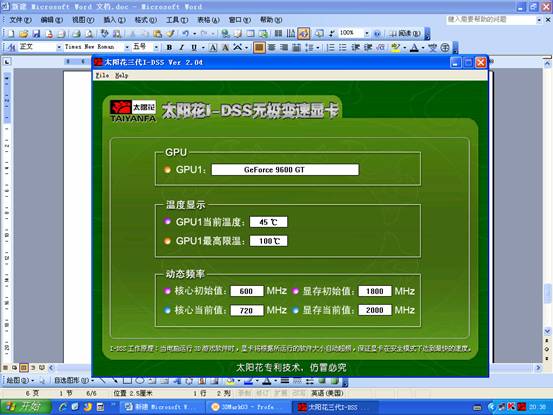Open the 文件 menu in Word
The height and width of the screenshot is (415, 553).
[x=20, y=20]
